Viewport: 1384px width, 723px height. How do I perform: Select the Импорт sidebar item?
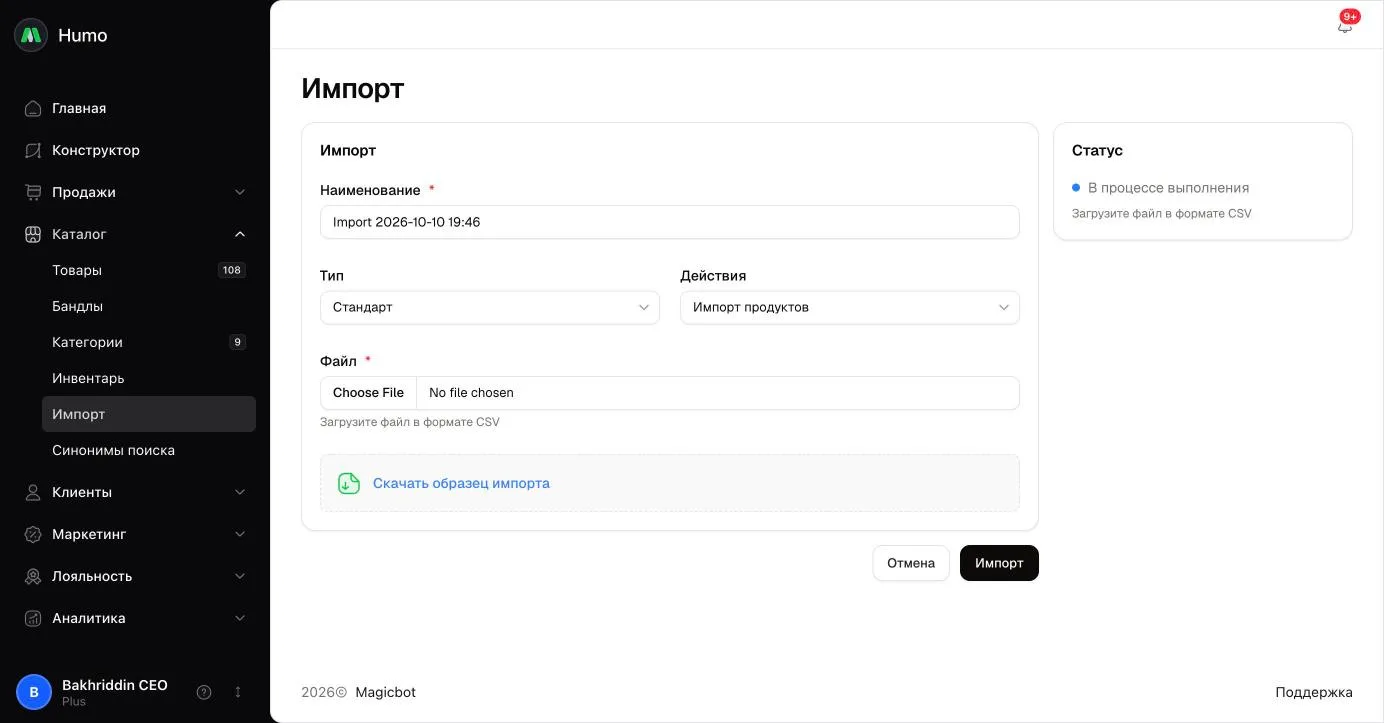(x=149, y=414)
